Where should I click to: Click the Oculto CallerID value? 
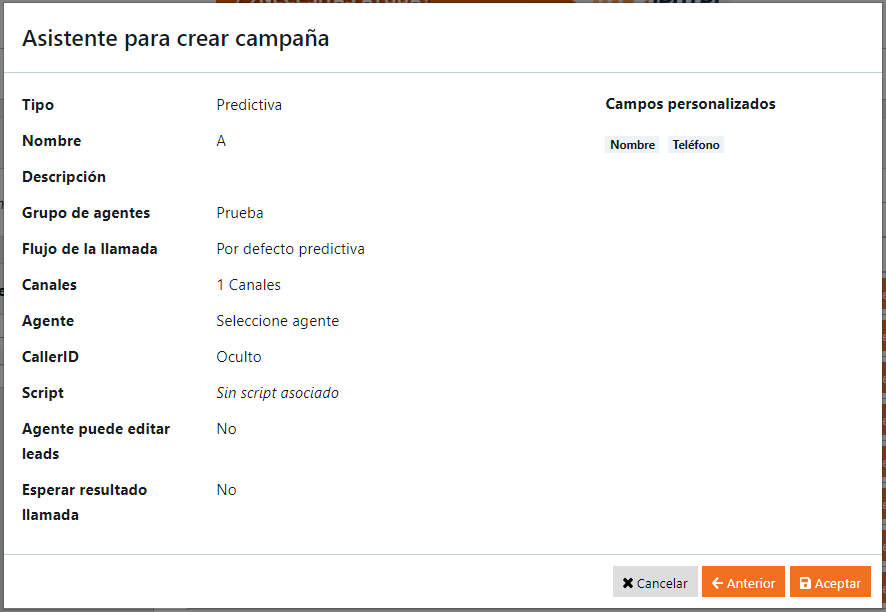click(x=239, y=356)
